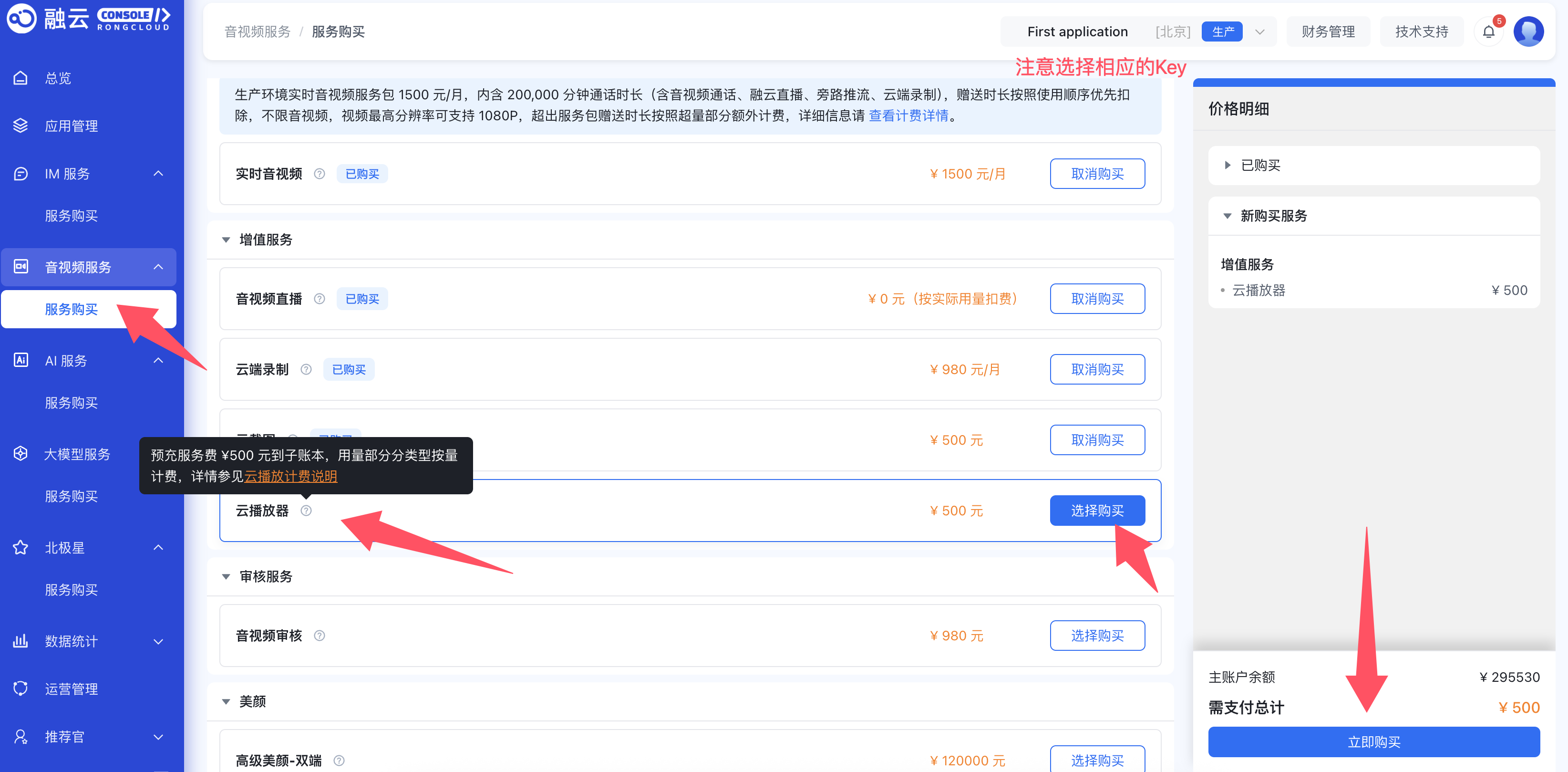Collapse the 音视频服务 menu chevron
Screen dimensions: 1568x772
pos(158,267)
